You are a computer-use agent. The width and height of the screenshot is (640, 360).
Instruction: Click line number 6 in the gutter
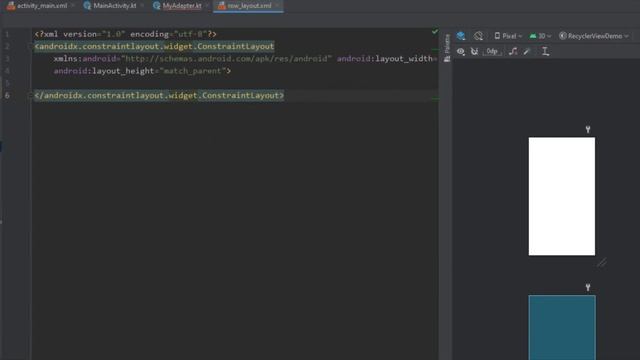pyautogui.click(x=7, y=96)
